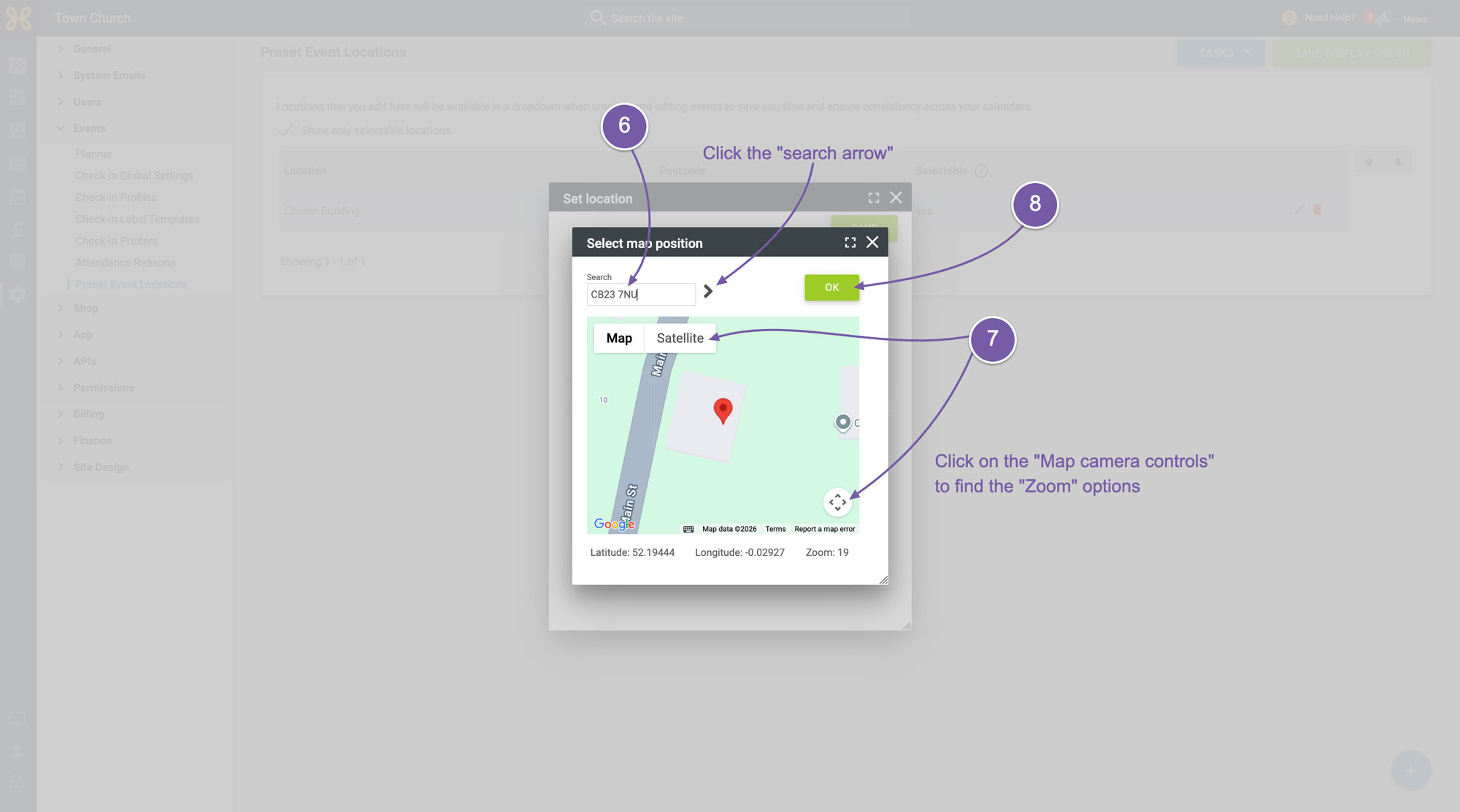Screen dimensions: 1460x812
Task: Toggle Show only selectable locations checkbox
Action: [x=285, y=131]
